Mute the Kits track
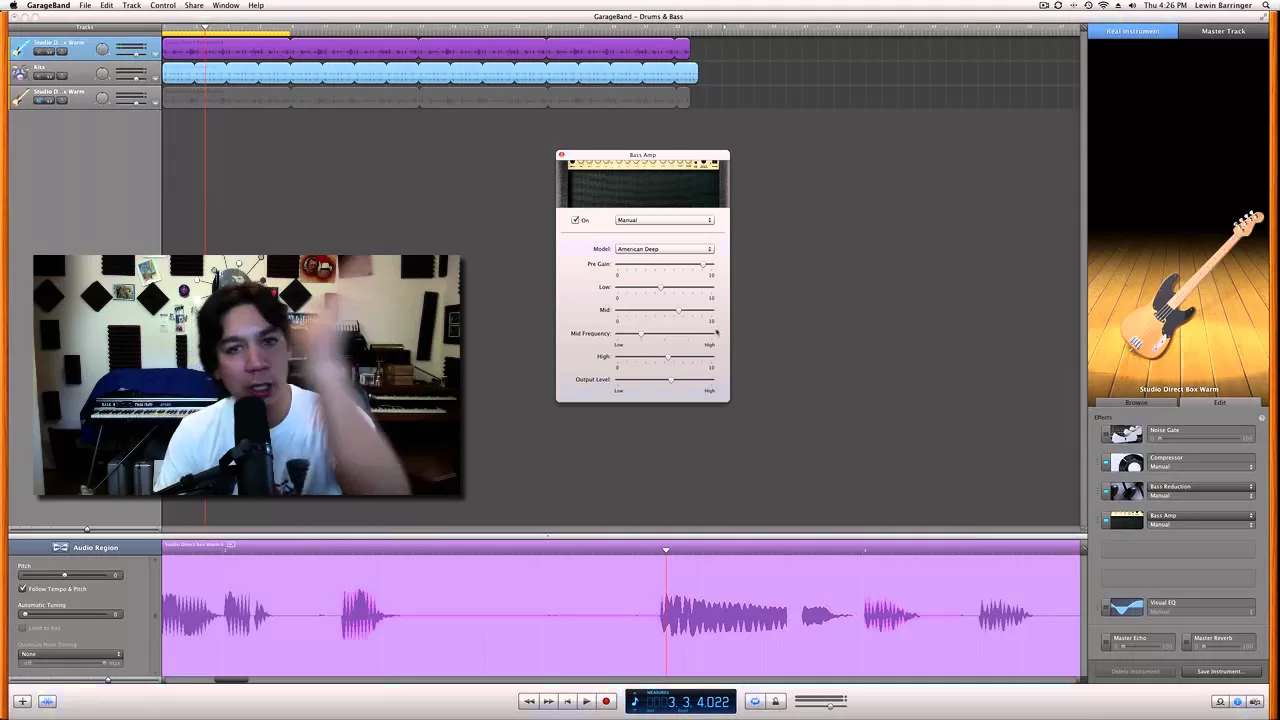Screen dimensions: 1280x720 40,76
